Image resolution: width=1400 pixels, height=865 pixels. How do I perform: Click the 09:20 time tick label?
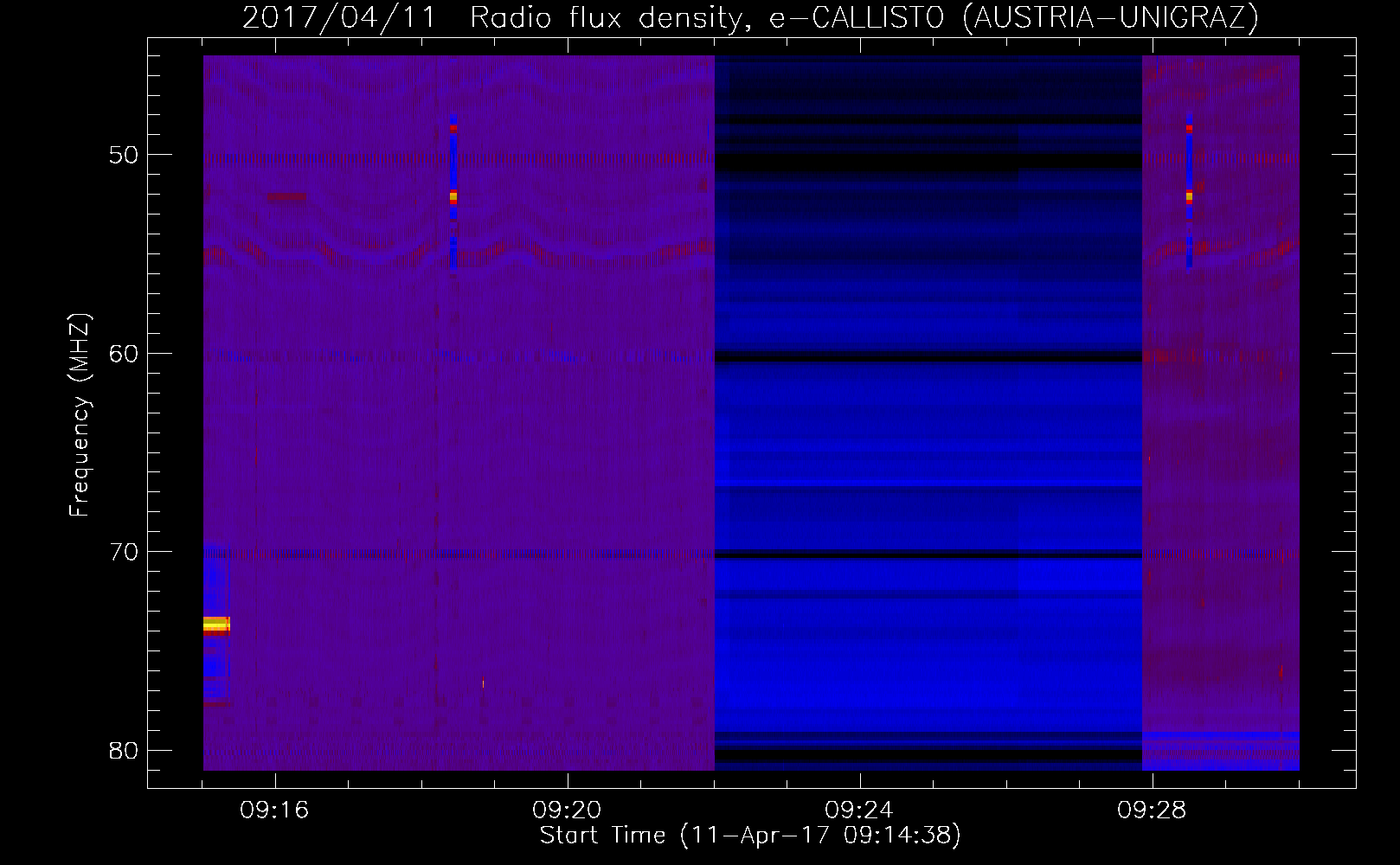tap(568, 810)
